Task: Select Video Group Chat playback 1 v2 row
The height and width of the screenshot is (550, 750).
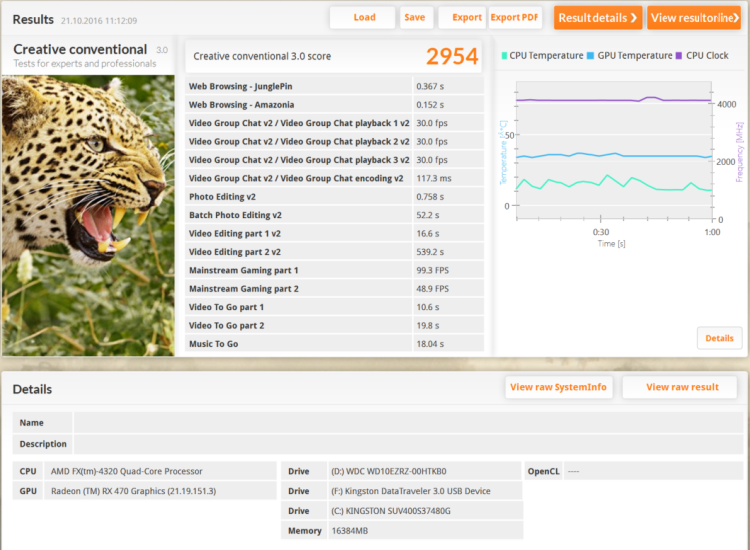Action: tap(334, 123)
